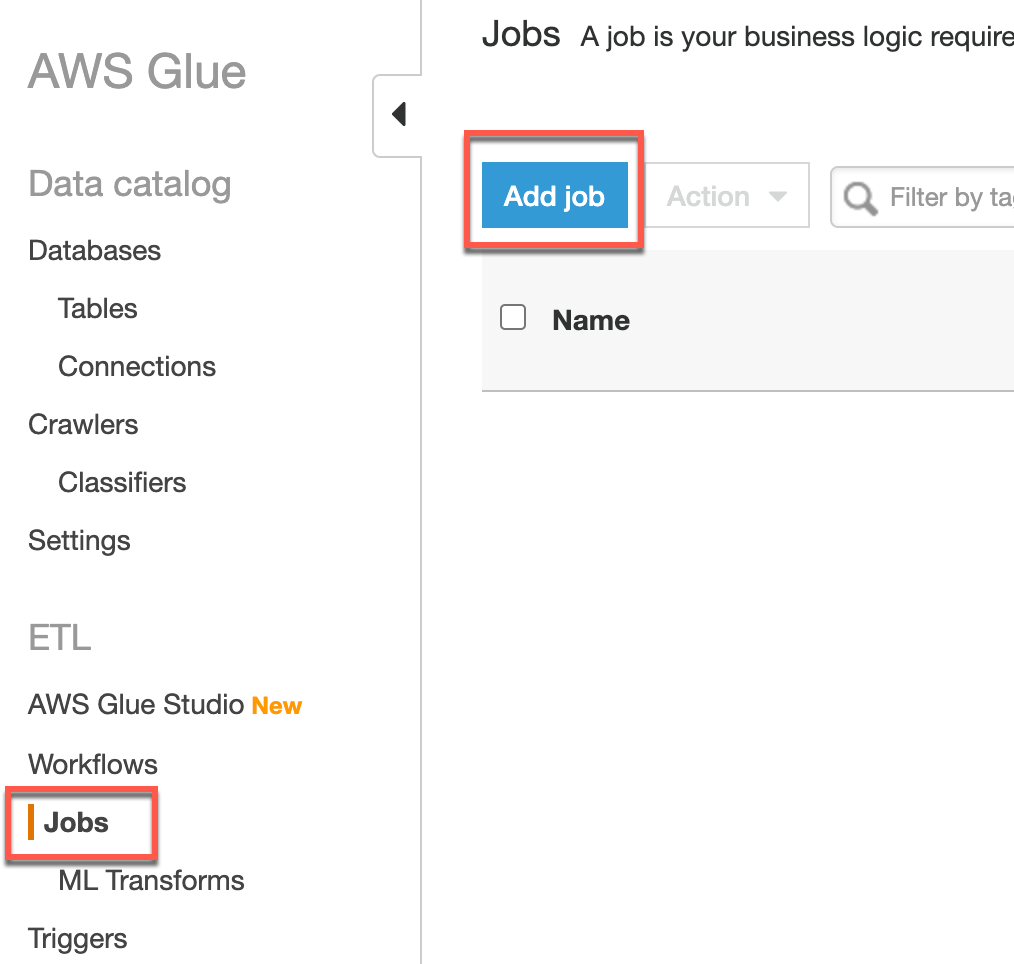Open the Triggers page

(x=78, y=938)
